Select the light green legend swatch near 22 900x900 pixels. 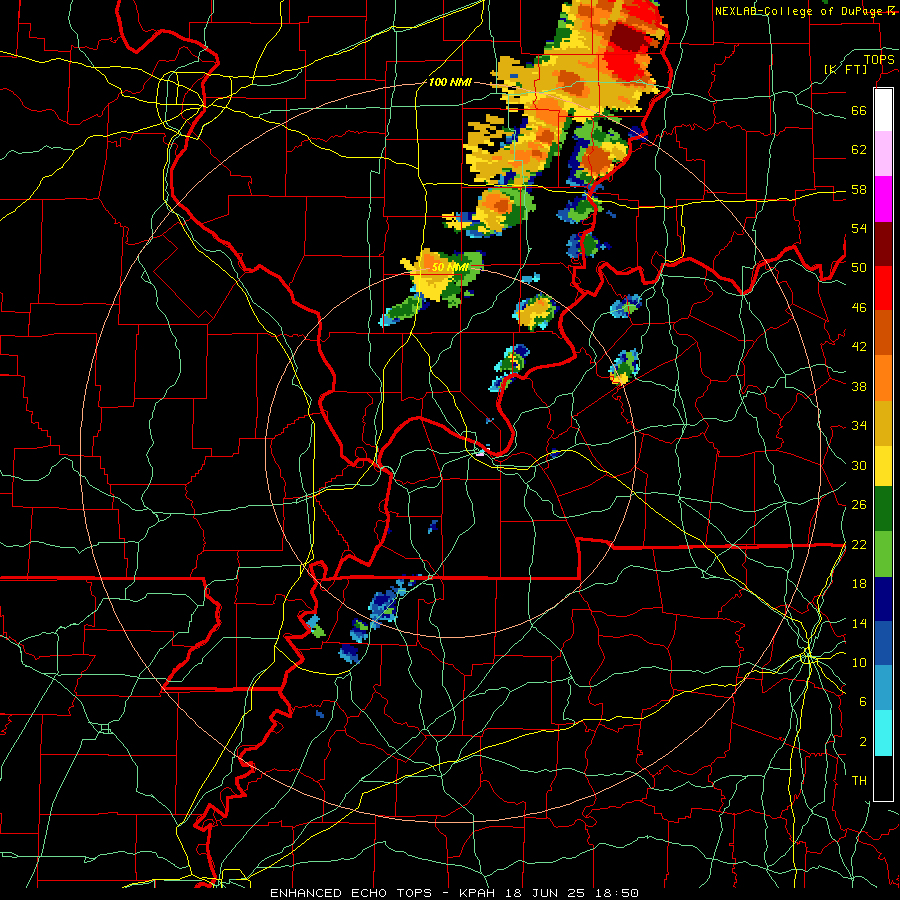tap(883, 554)
